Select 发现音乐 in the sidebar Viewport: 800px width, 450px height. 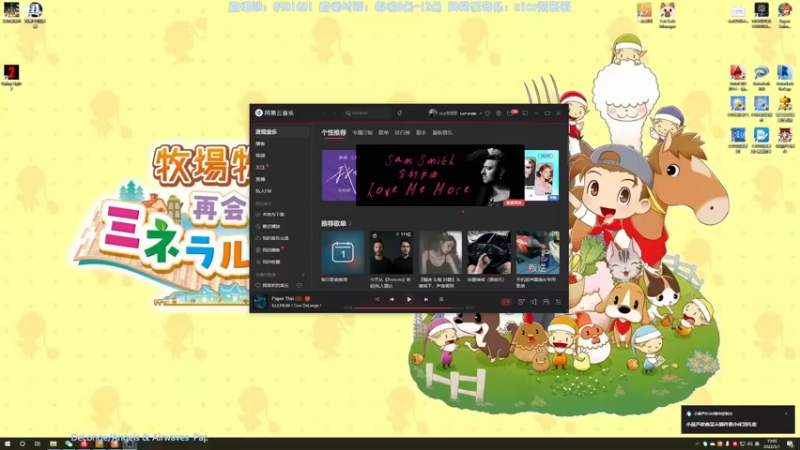pos(281,132)
